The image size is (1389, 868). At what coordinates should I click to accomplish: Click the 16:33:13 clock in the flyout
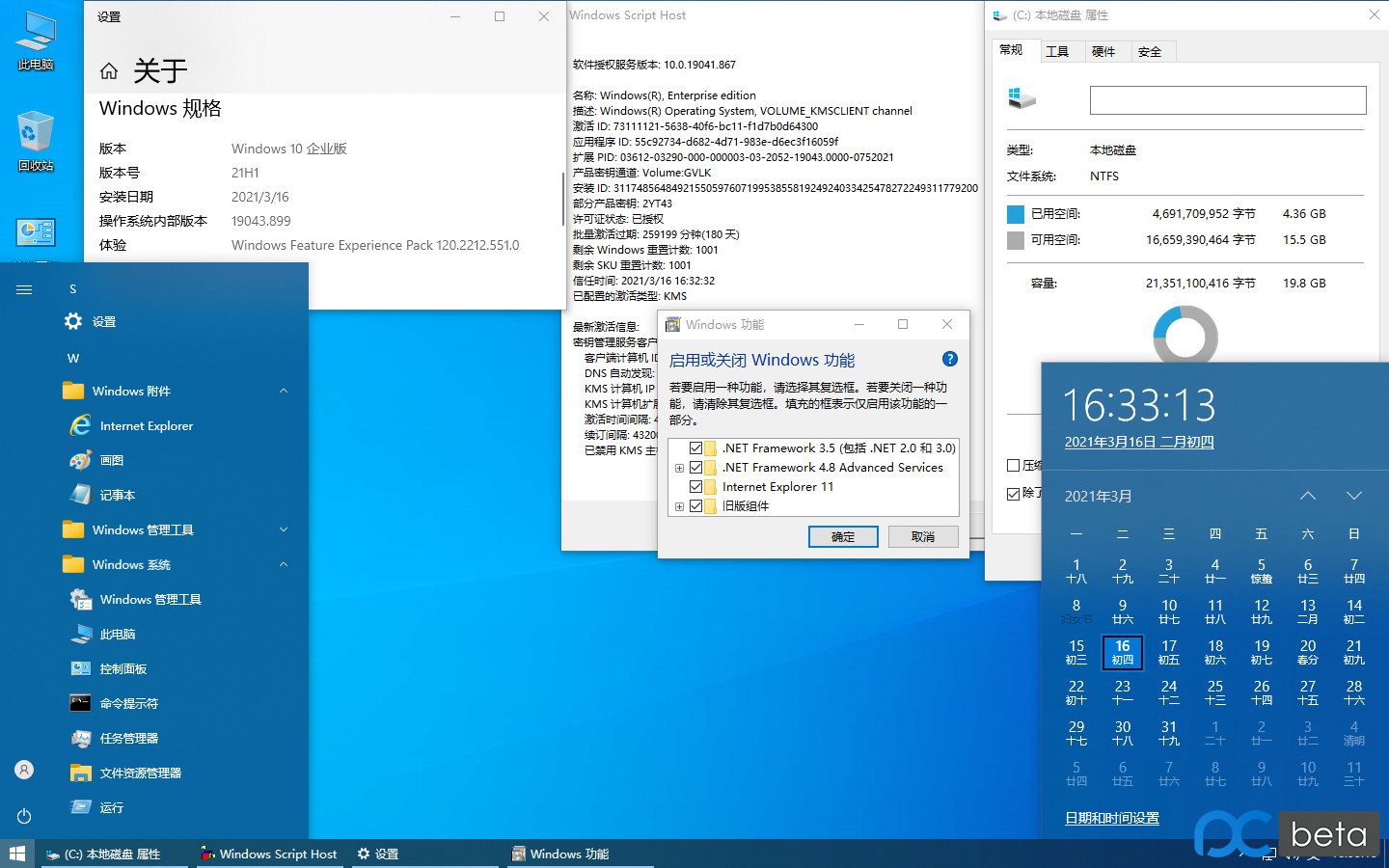[1139, 405]
